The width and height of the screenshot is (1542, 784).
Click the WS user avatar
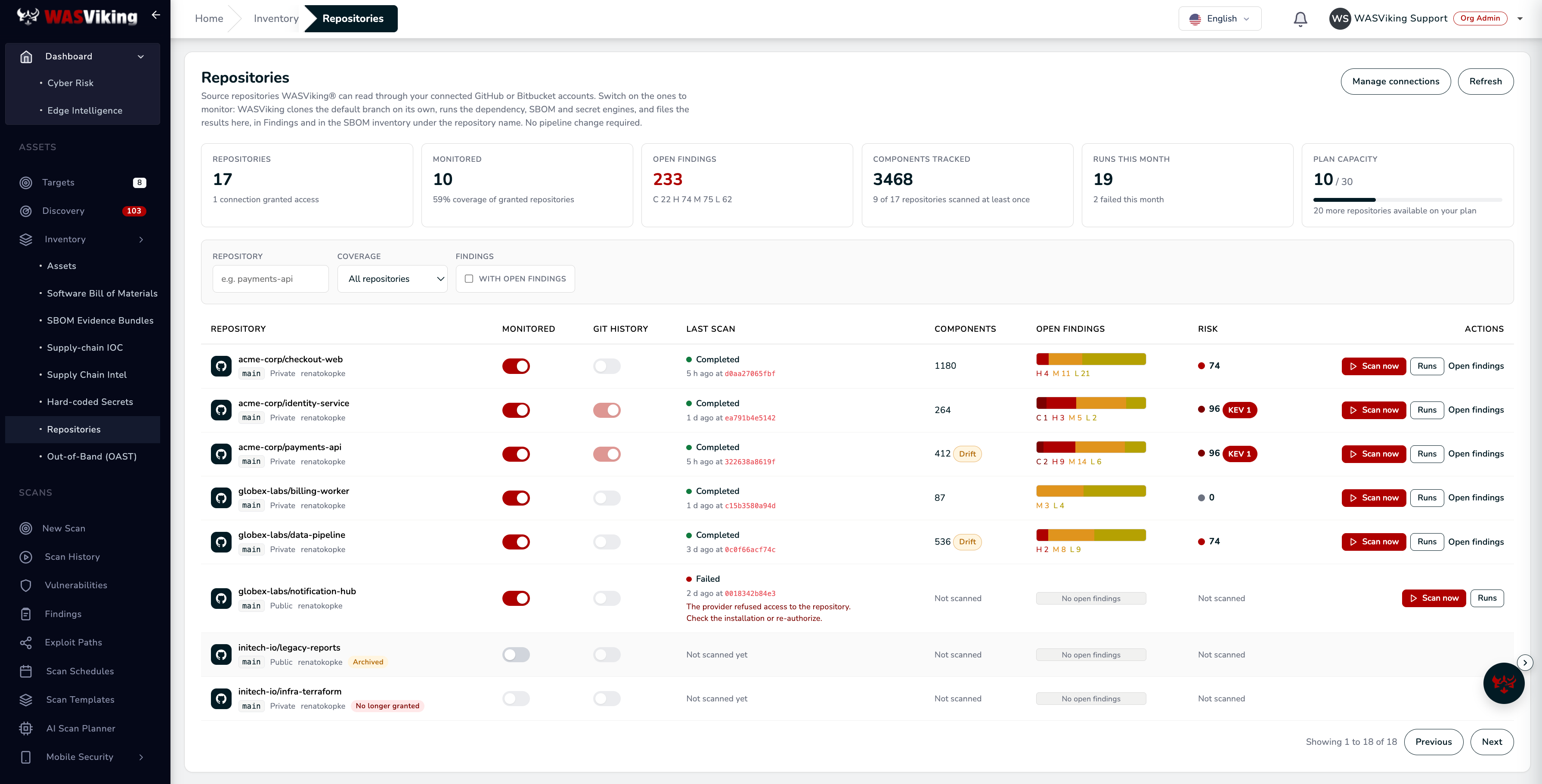point(1340,19)
